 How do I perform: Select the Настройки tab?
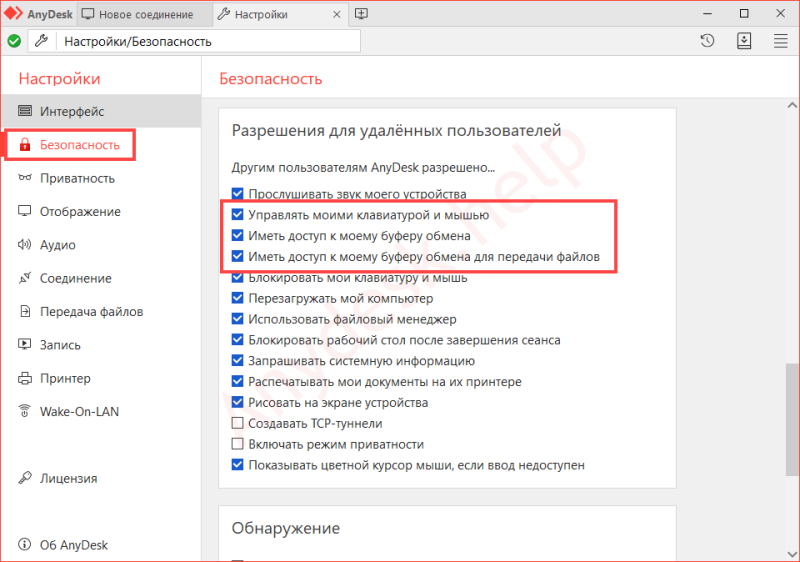click(281, 14)
